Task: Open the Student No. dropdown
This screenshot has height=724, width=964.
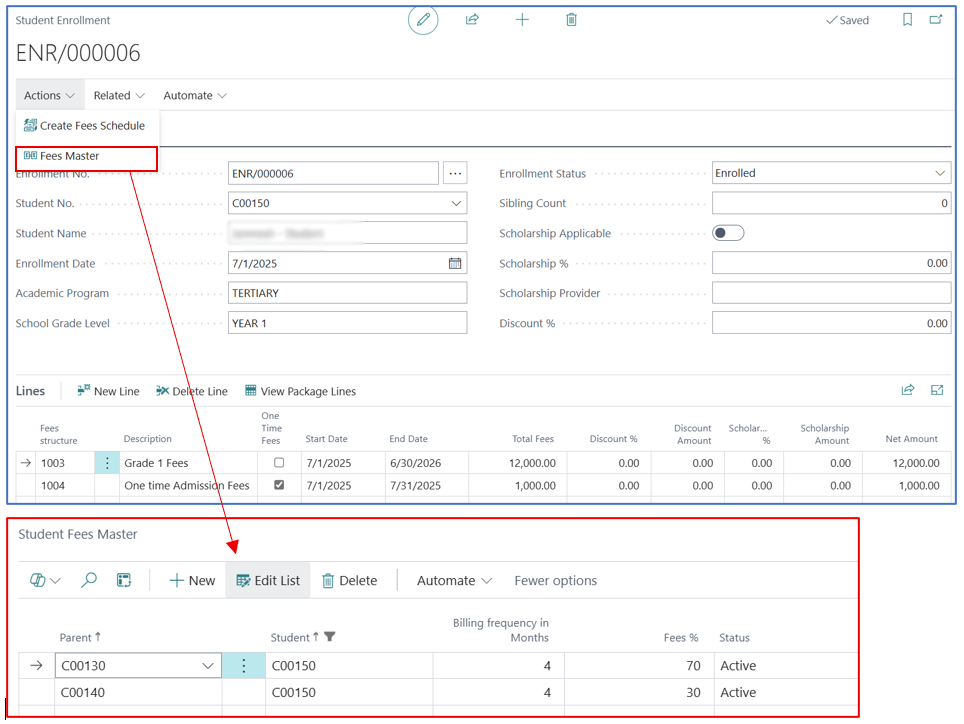Action: tap(456, 203)
